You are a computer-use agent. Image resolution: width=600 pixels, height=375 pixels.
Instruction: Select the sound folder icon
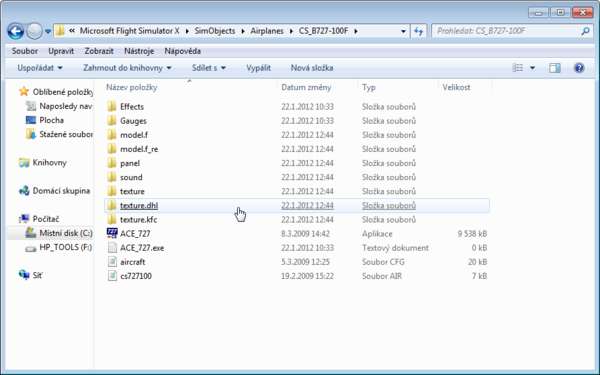pyautogui.click(x=112, y=177)
